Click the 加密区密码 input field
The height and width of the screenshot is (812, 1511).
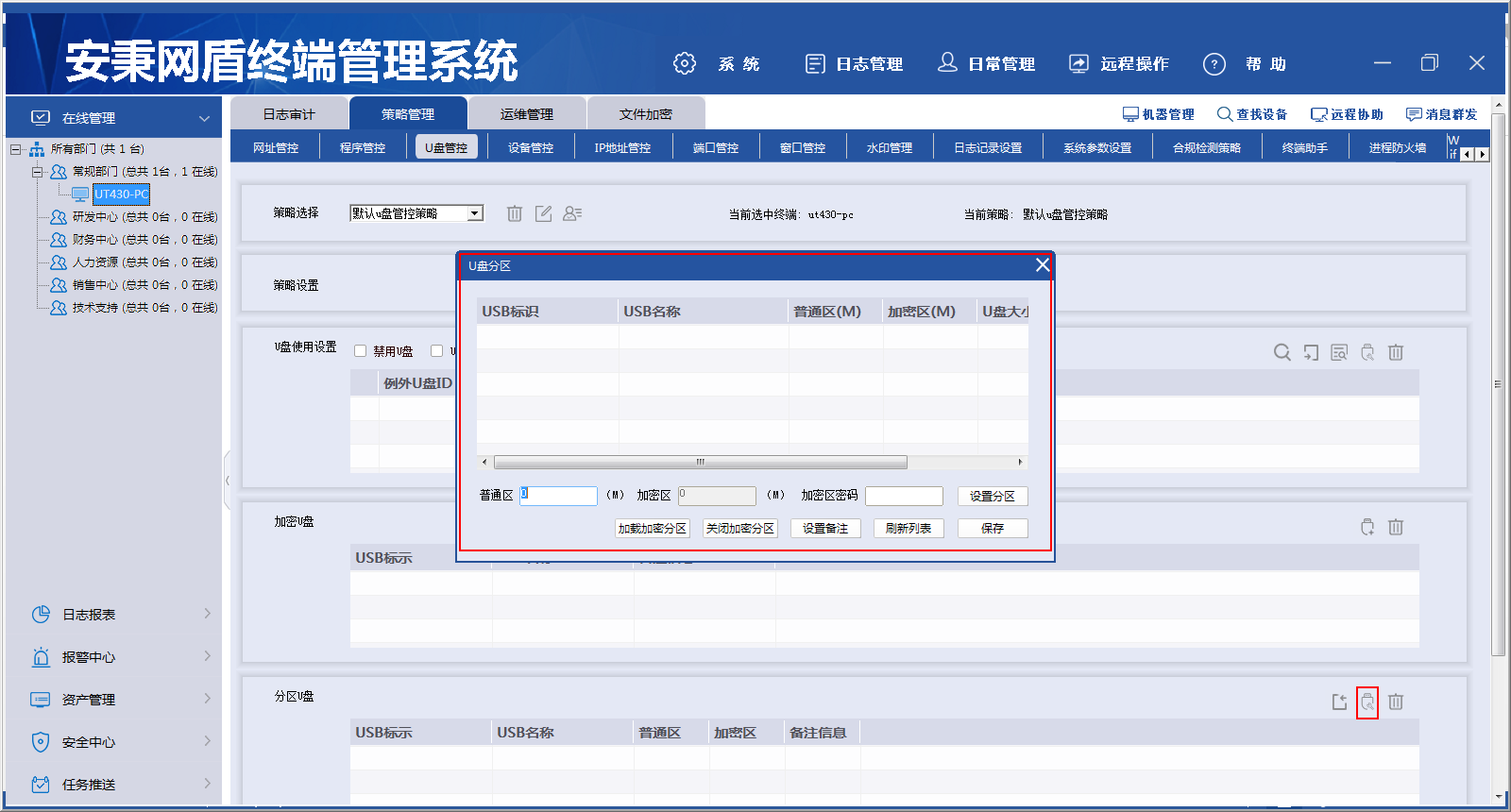click(x=904, y=496)
